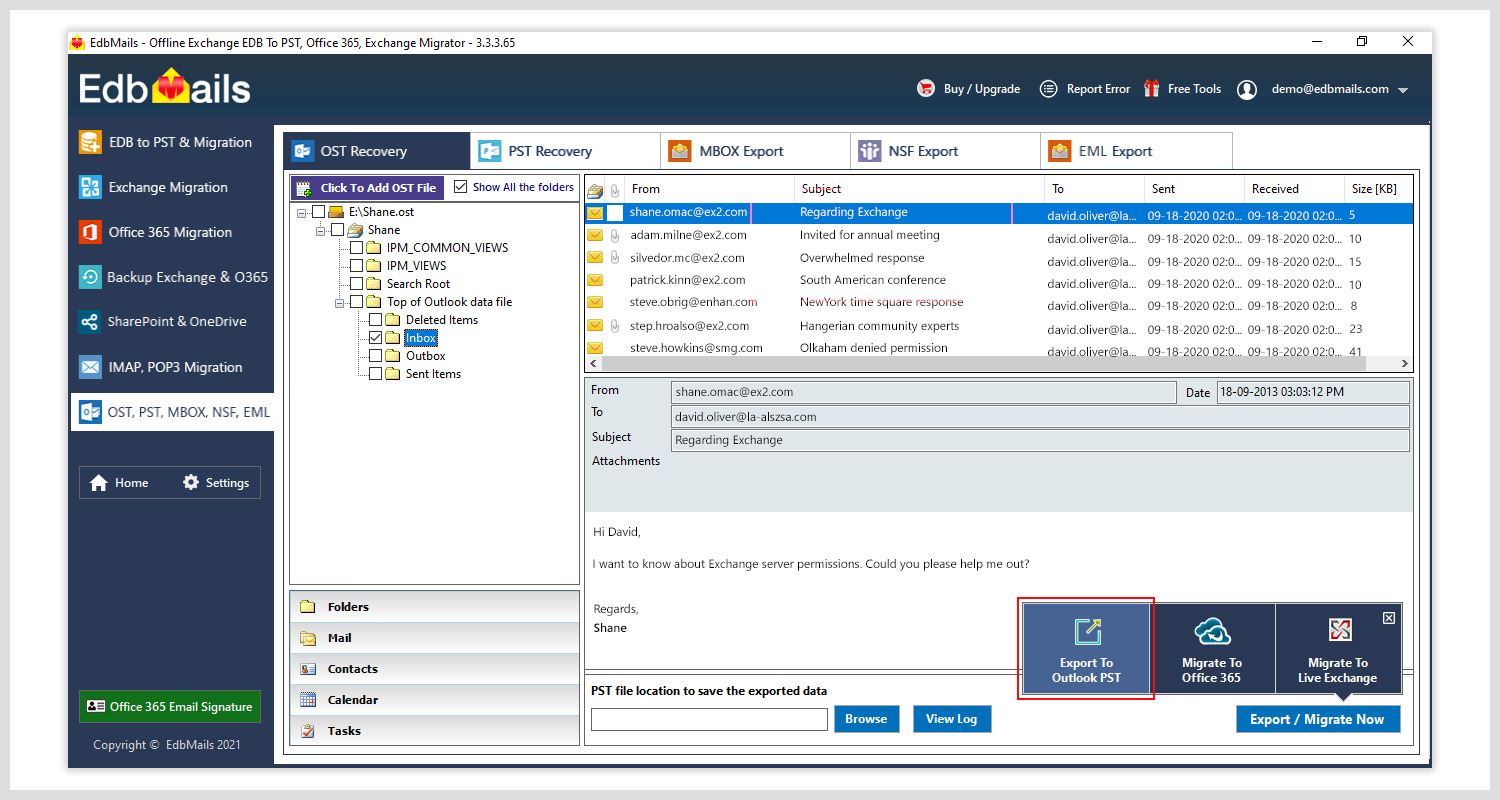Click the Export To Outlook PST icon
This screenshot has height=800, width=1500.
1086,632
